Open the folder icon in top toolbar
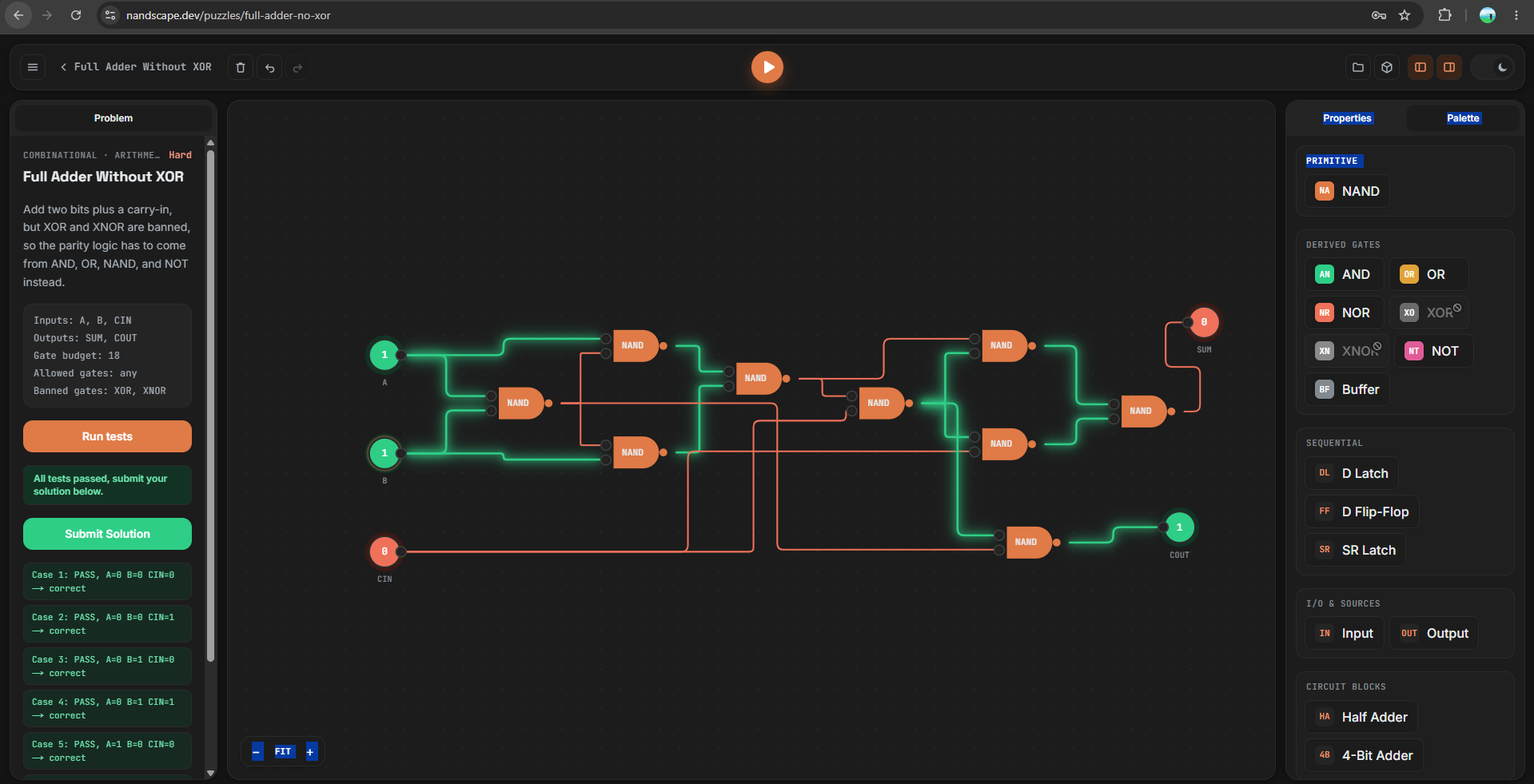Image resolution: width=1534 pixels, height=784 pixels. [x=1357, y=67]
